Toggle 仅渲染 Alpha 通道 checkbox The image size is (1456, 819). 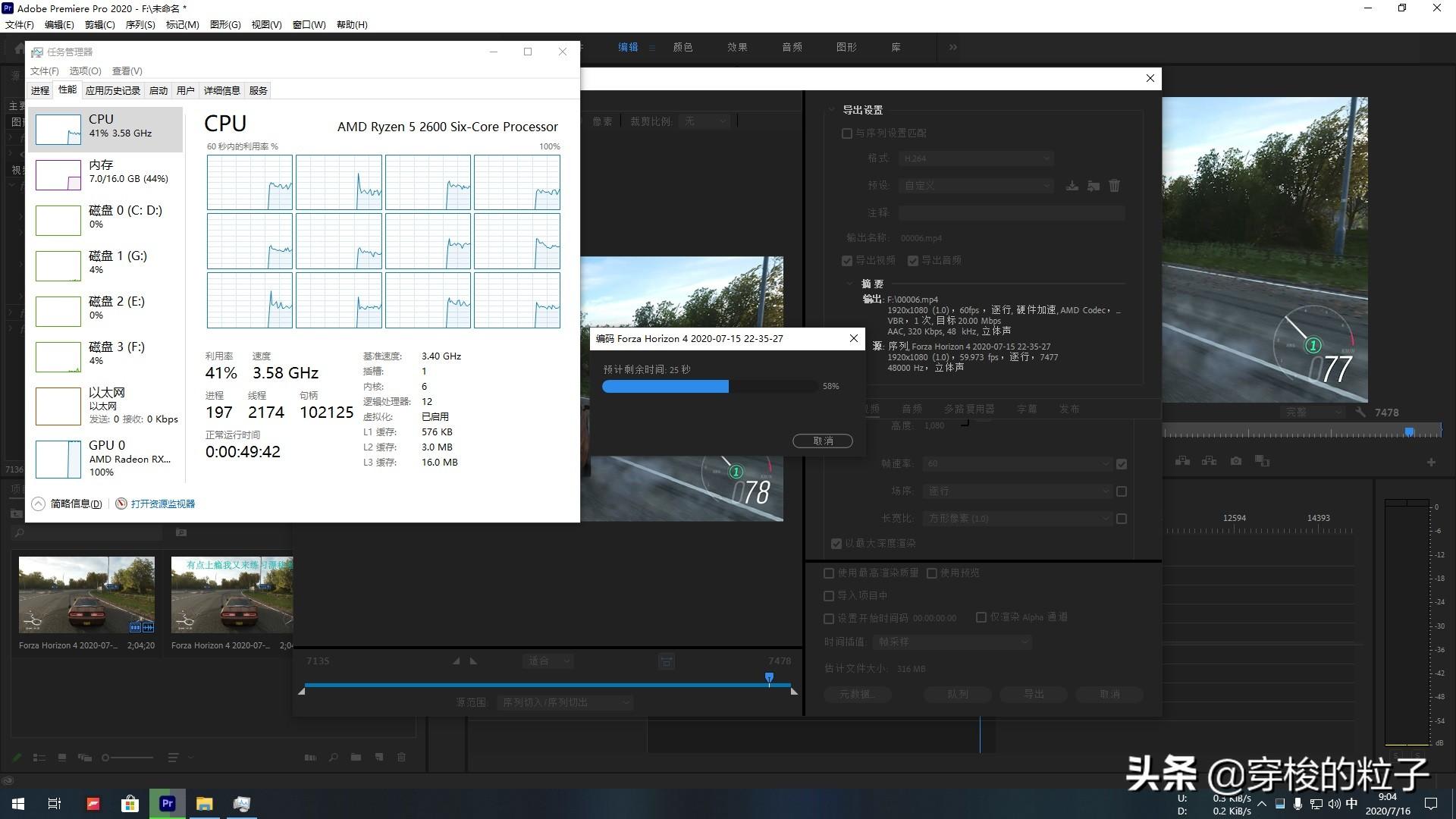click(981, 617)
